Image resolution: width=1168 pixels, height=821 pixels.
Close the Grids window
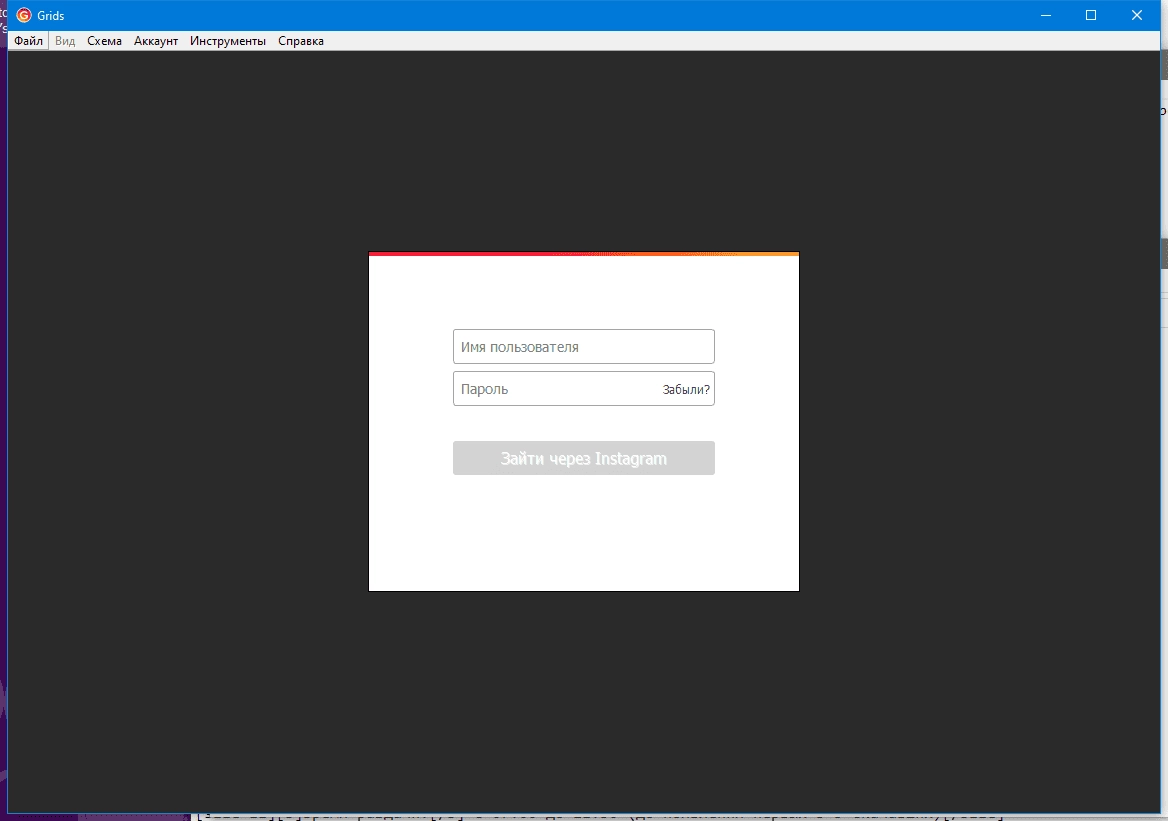tap(1137, 15)
